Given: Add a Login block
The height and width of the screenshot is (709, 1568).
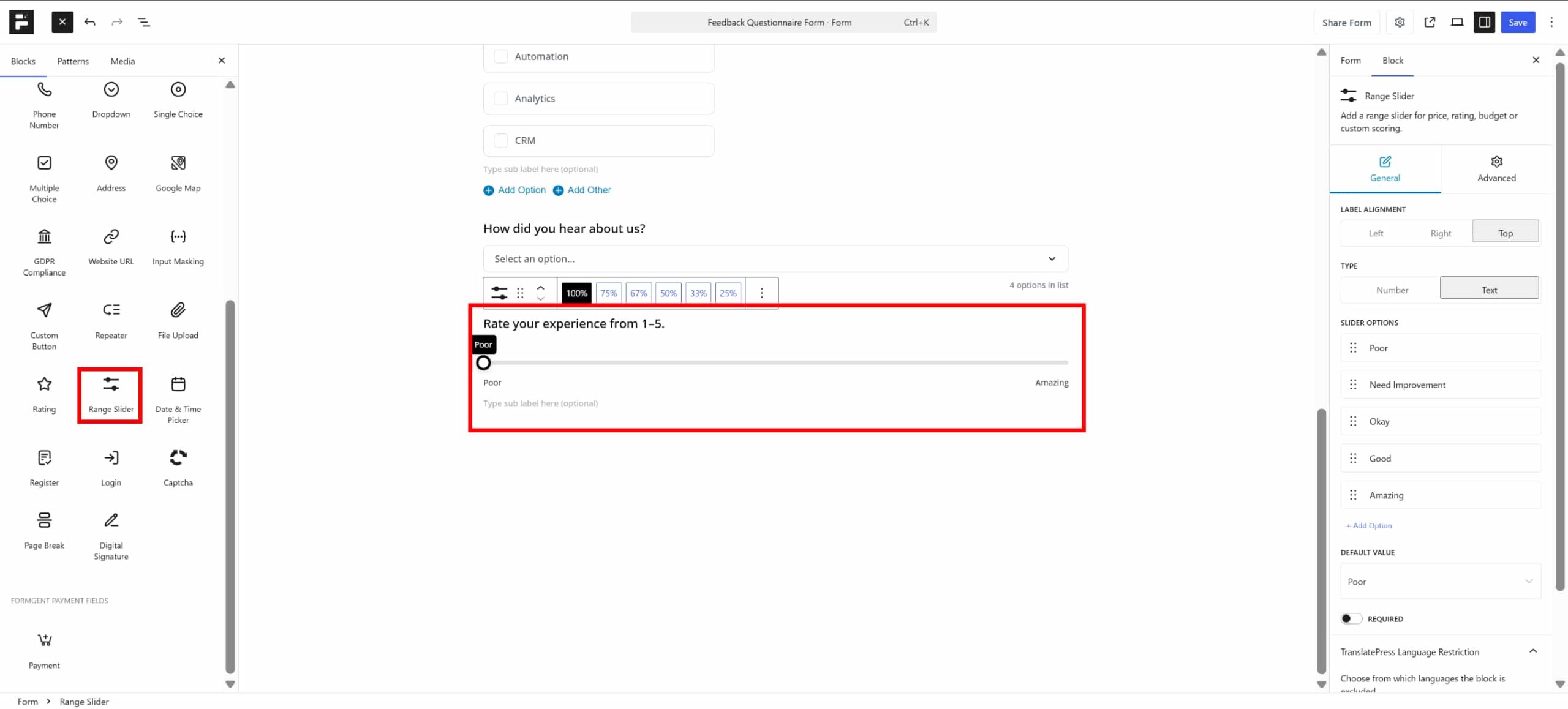Looking at the screenshot, I should pyautogui.click(x=111, y=468).
